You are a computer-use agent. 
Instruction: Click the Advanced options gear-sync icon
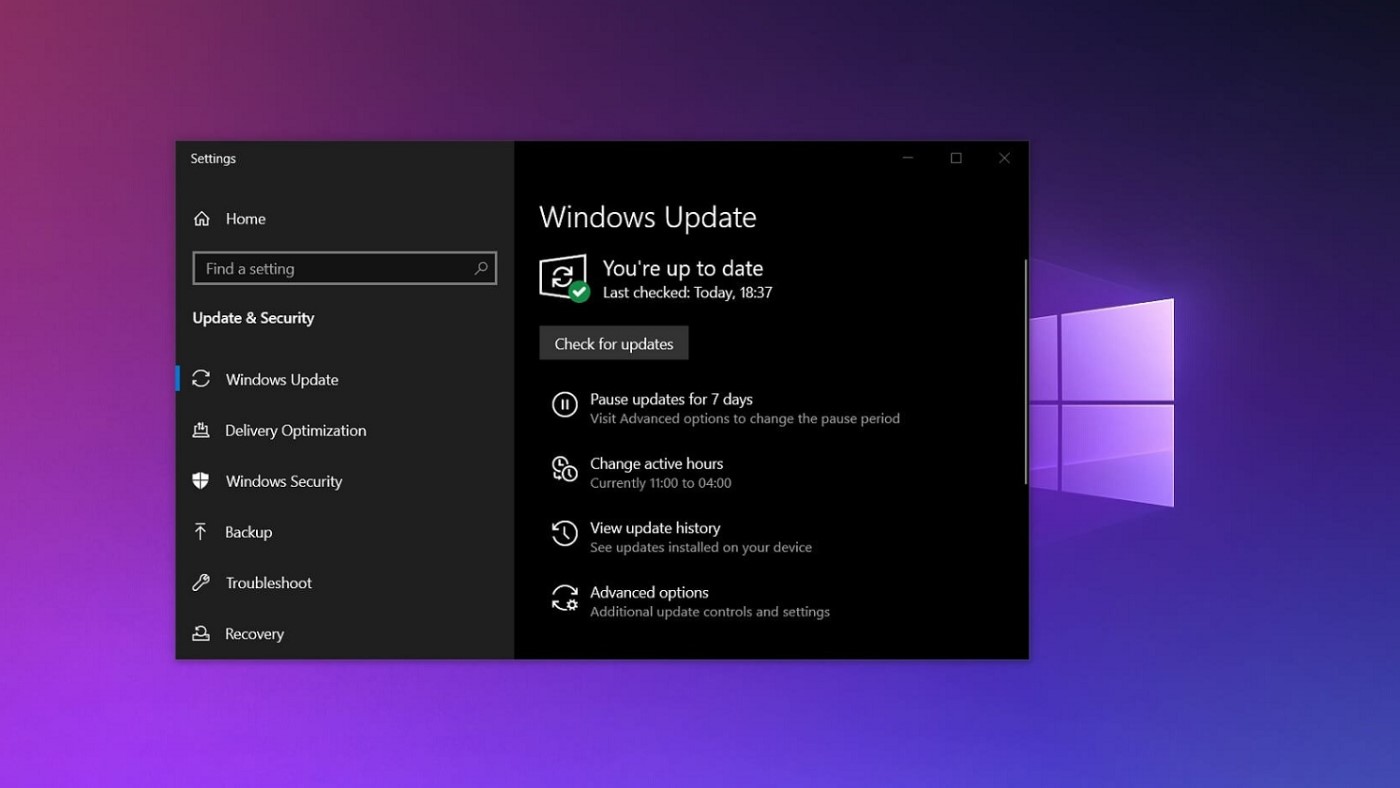point(565,598)
